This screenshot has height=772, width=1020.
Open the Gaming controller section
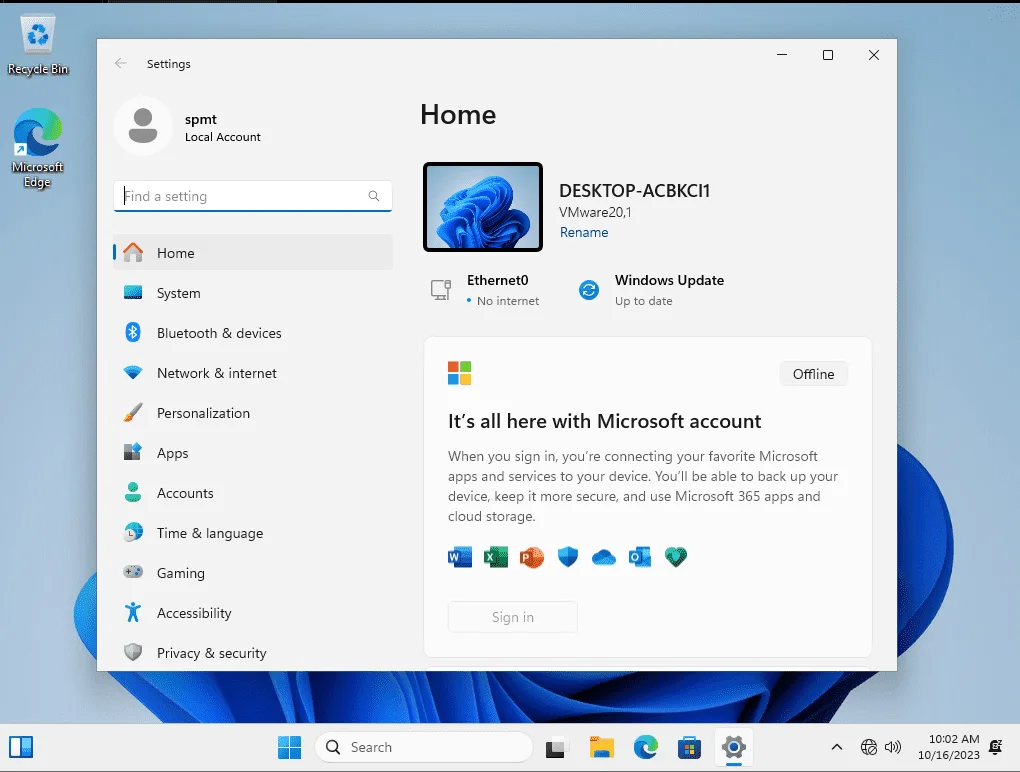[x=252, y=573]
